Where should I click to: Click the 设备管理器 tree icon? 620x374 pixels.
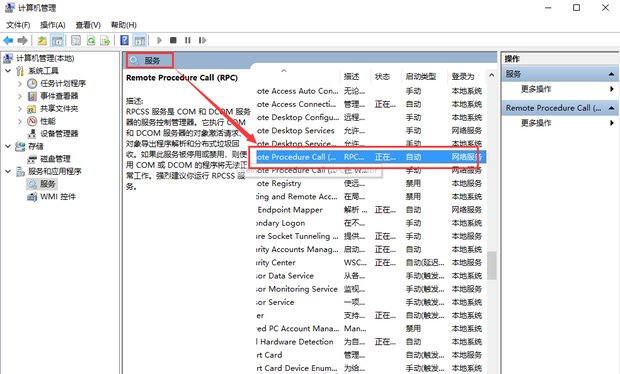pos(32,134)
